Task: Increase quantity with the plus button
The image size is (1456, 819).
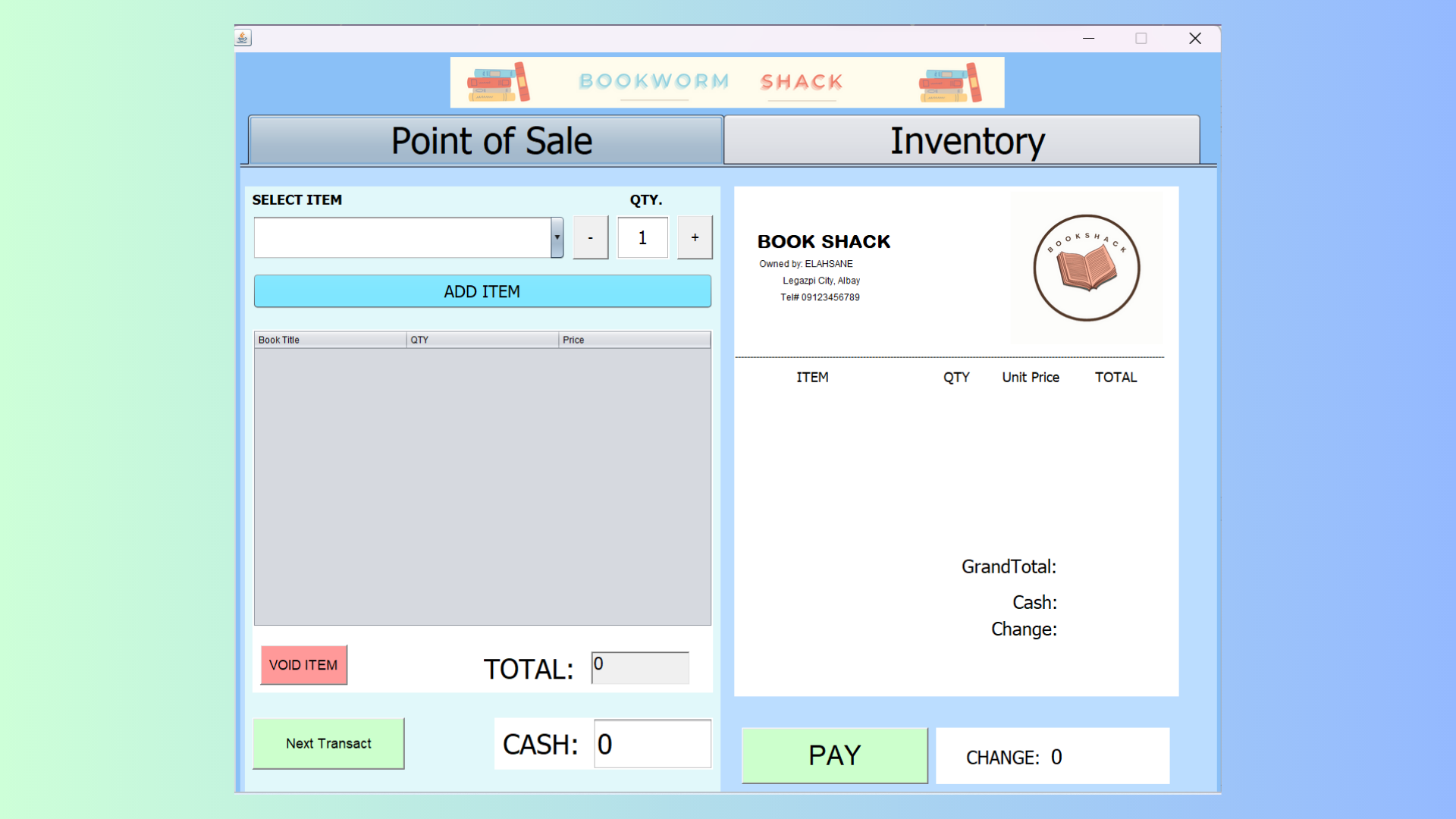Action: (x=695, y=238)
